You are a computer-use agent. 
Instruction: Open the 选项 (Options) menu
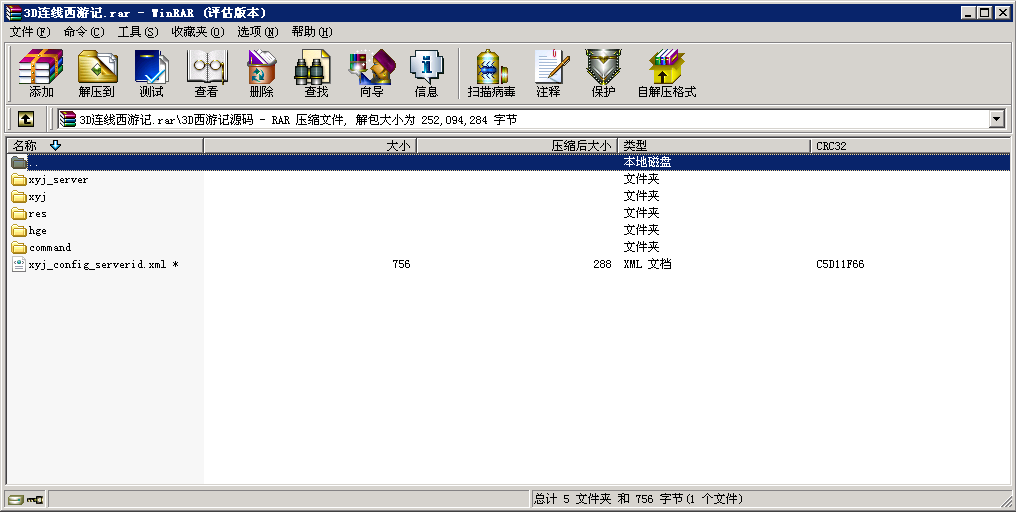[x=257, y=32]
